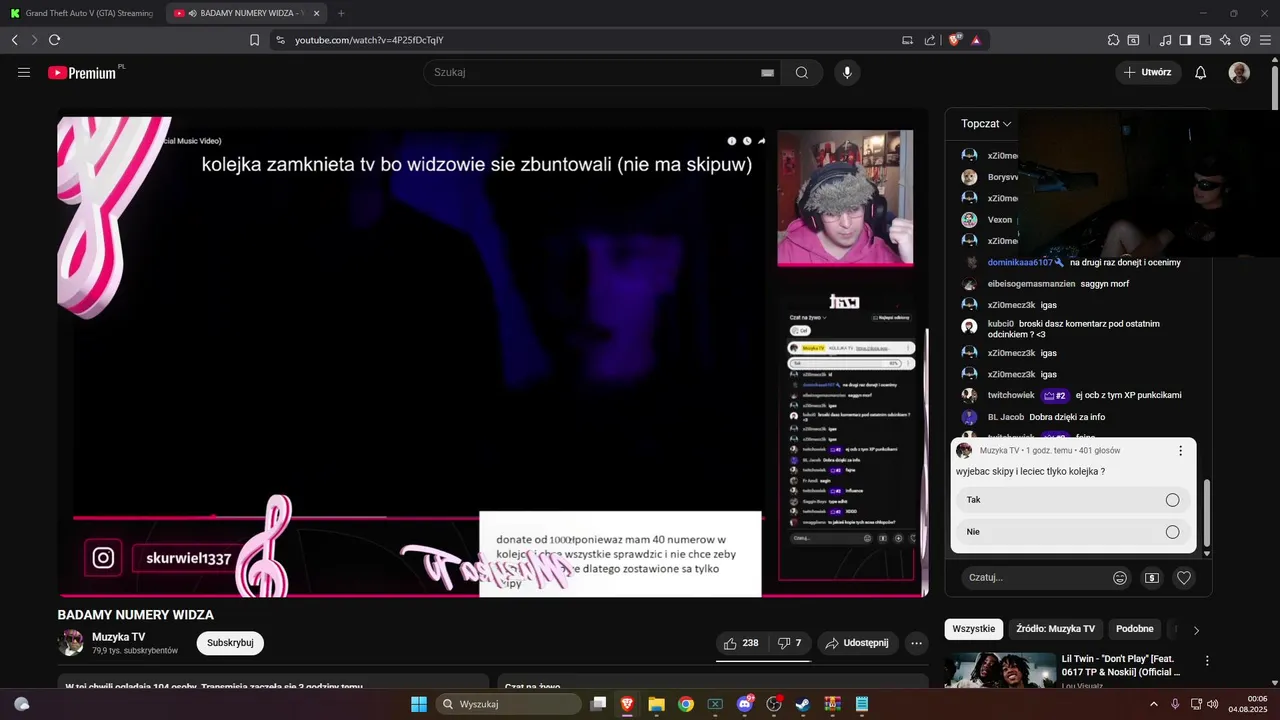Open the Brave playlist music note icon
The height and width of the screenshot is (720, 1280).
(x=1165, y=40)
